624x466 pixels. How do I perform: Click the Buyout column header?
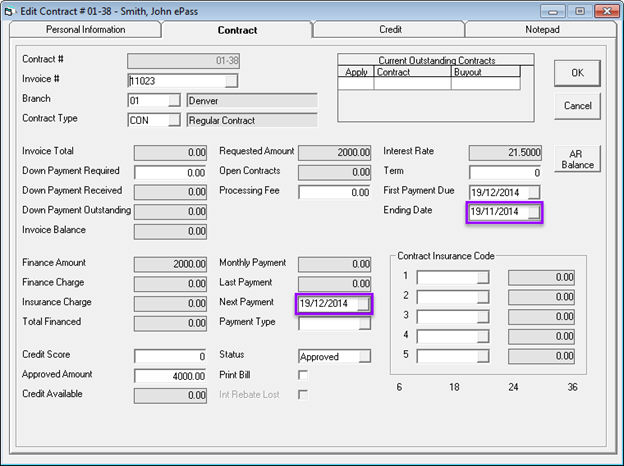pos(486,72)
